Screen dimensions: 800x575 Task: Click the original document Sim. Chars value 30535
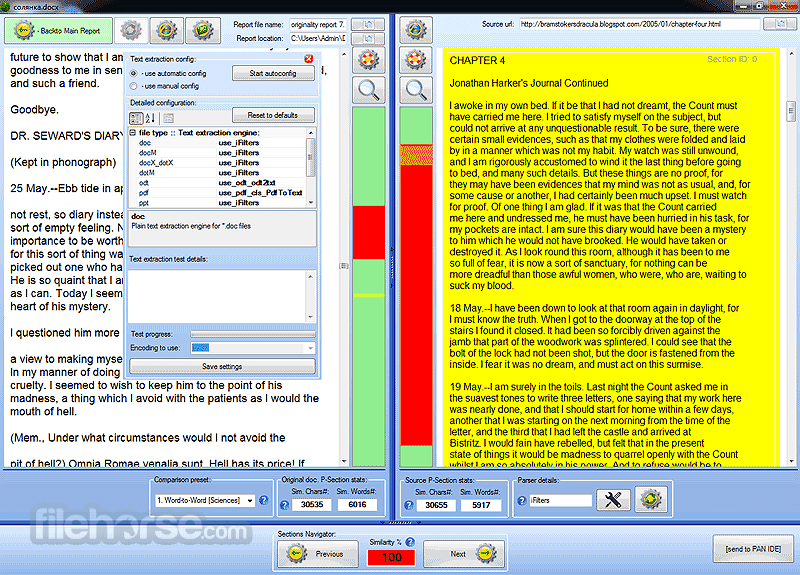312,505
